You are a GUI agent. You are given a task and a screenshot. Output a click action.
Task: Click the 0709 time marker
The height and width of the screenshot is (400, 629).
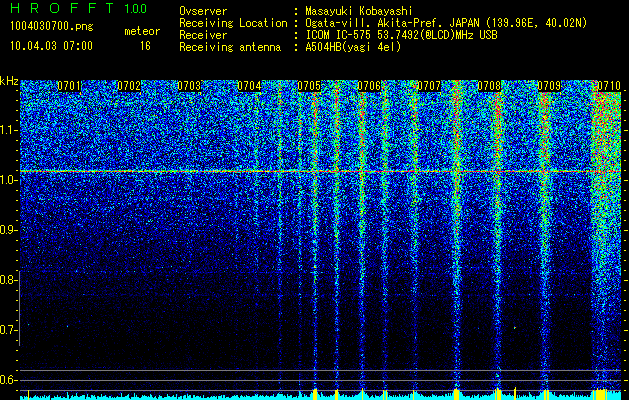point(549,86)
